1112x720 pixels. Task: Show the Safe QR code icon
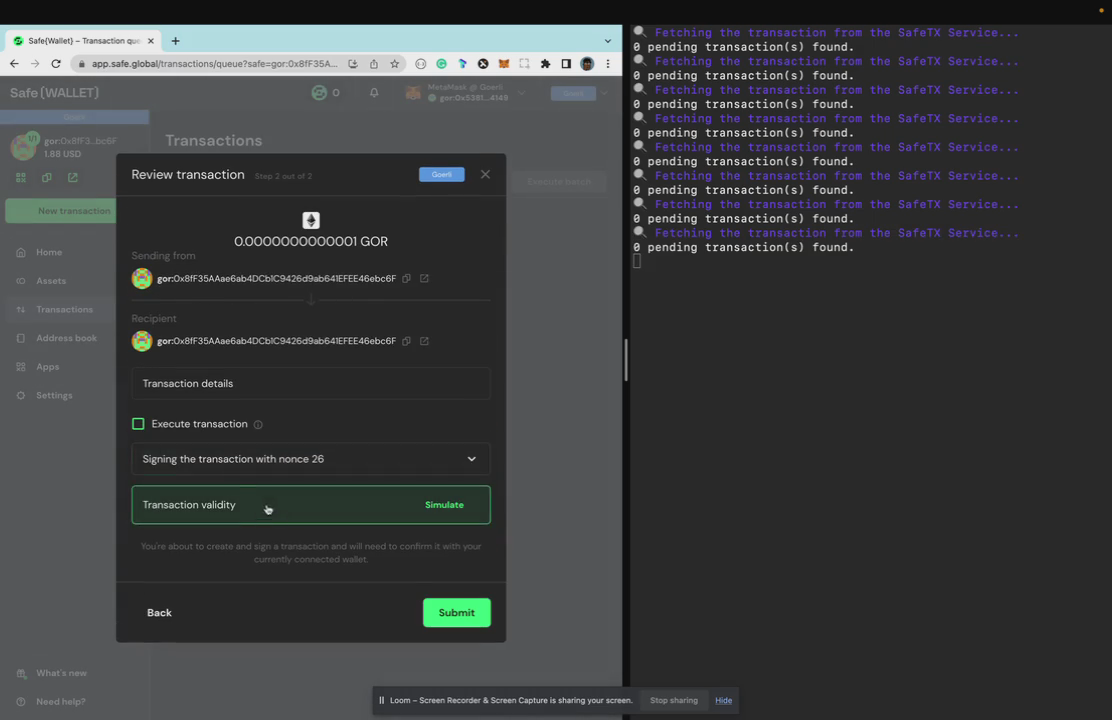pyautogui.click(x=21, y=177)
